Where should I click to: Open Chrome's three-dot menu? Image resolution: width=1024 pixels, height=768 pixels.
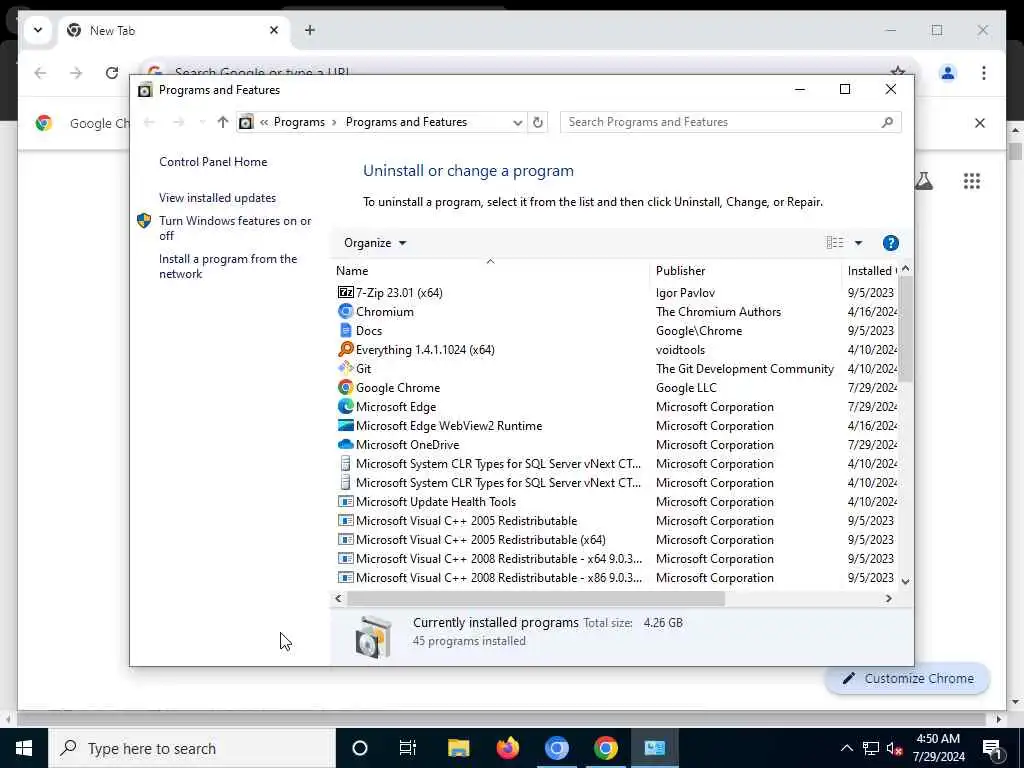click(x=984, y=72)
